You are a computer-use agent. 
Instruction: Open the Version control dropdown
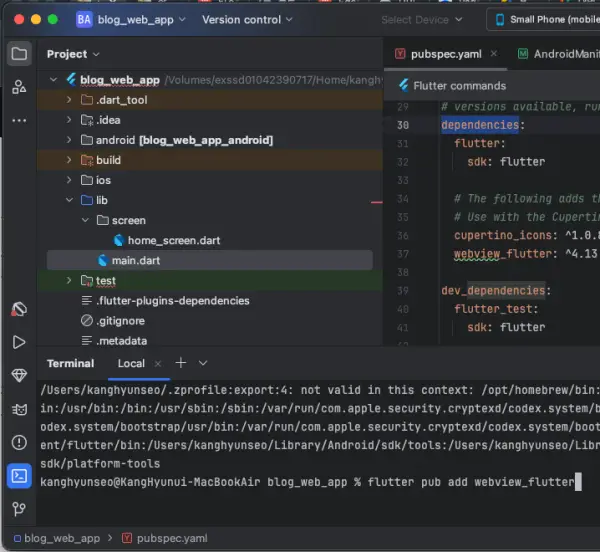pos(247,20)
